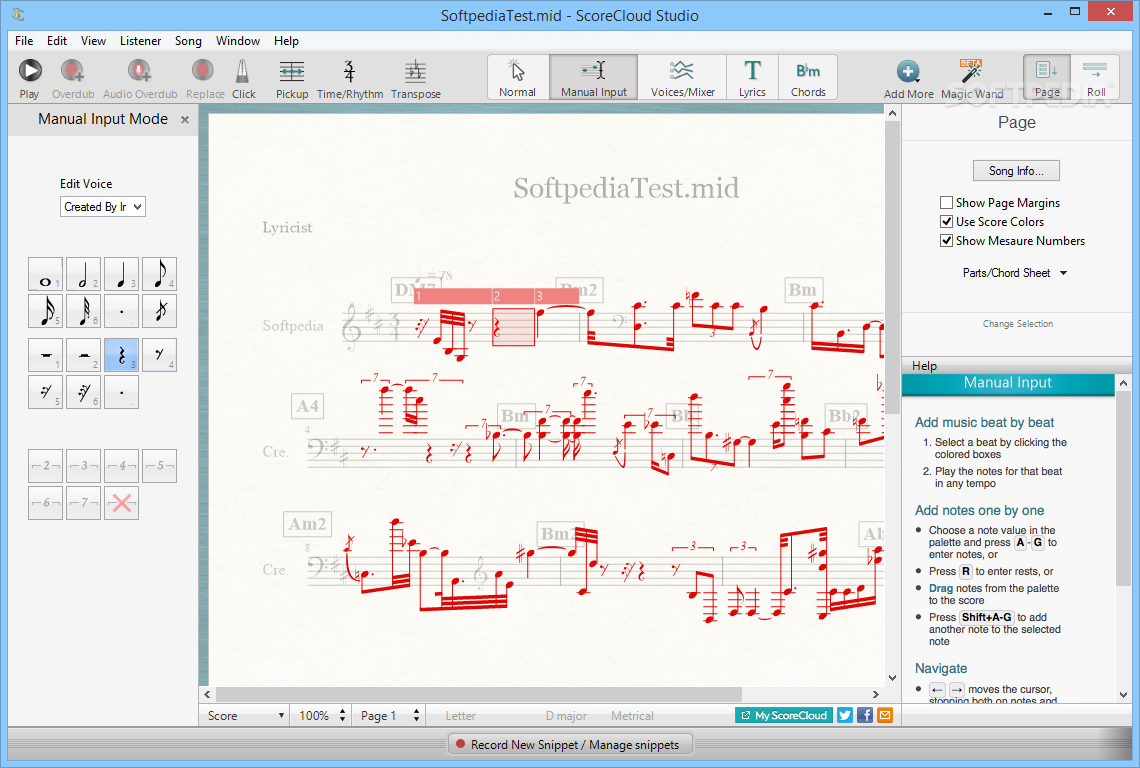Toggle the Click metronome icon
Screen dimensions: 1140x768
pos(243,71)
